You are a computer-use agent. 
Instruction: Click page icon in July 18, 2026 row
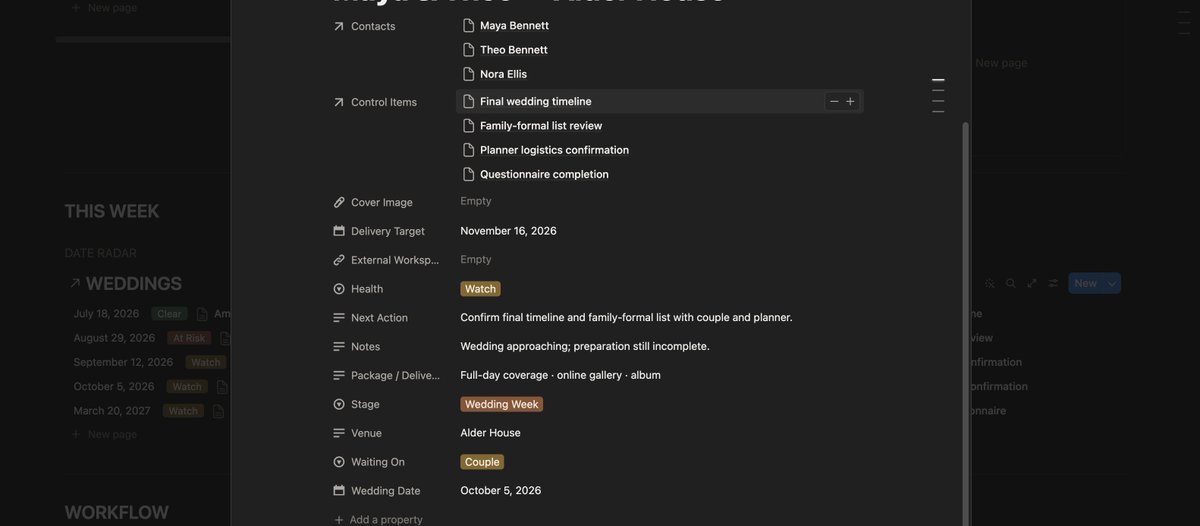pyautogui.click(x=203, y=314)
